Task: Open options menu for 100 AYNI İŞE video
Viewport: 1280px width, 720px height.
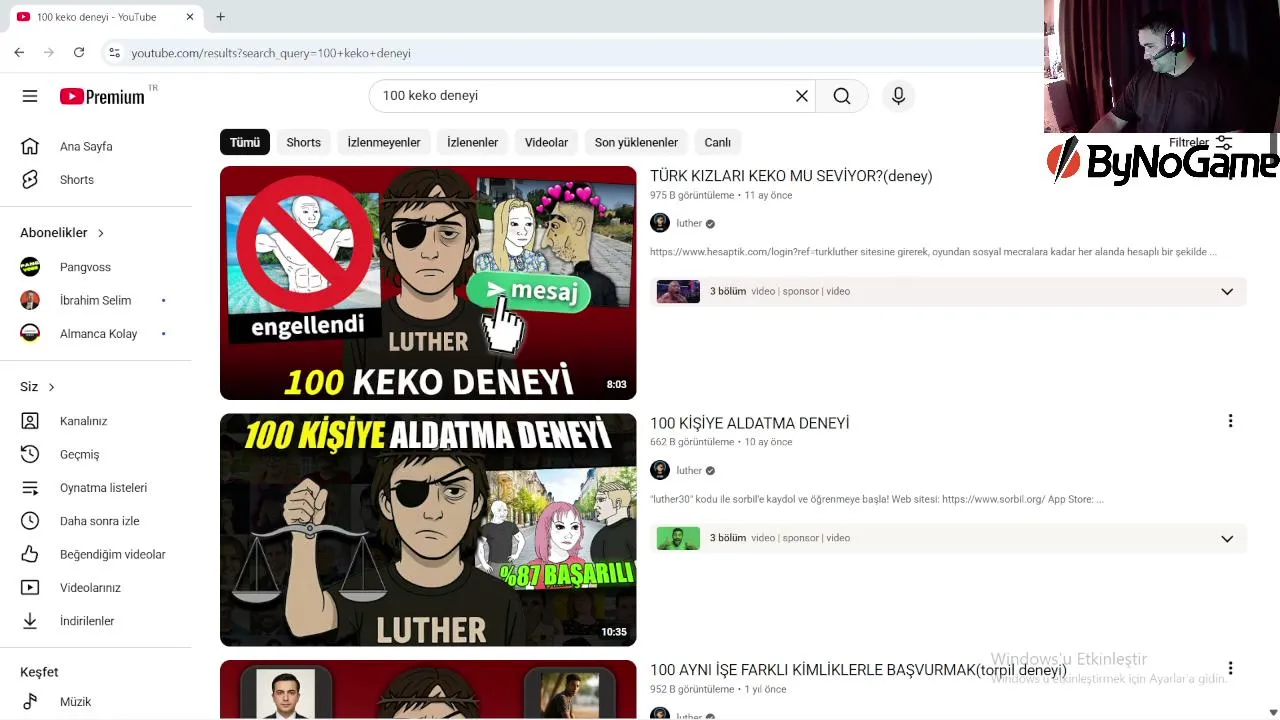Action: [x=1230, y=668]
